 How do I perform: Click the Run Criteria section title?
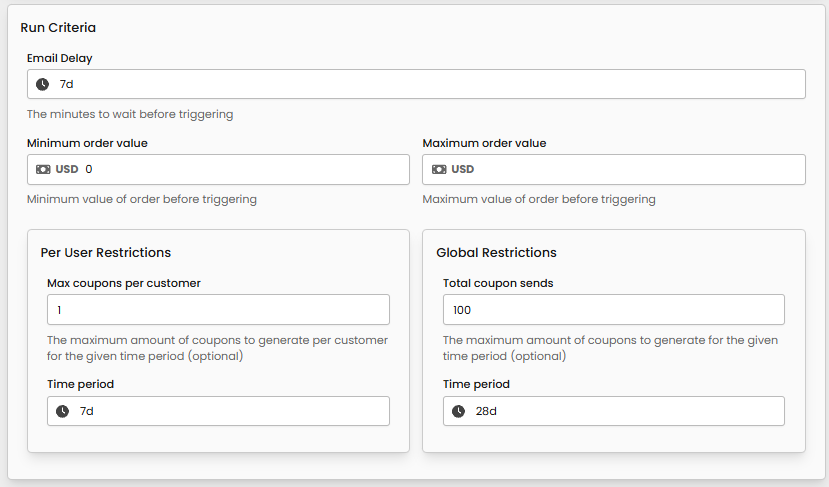[x=58, y=27]
